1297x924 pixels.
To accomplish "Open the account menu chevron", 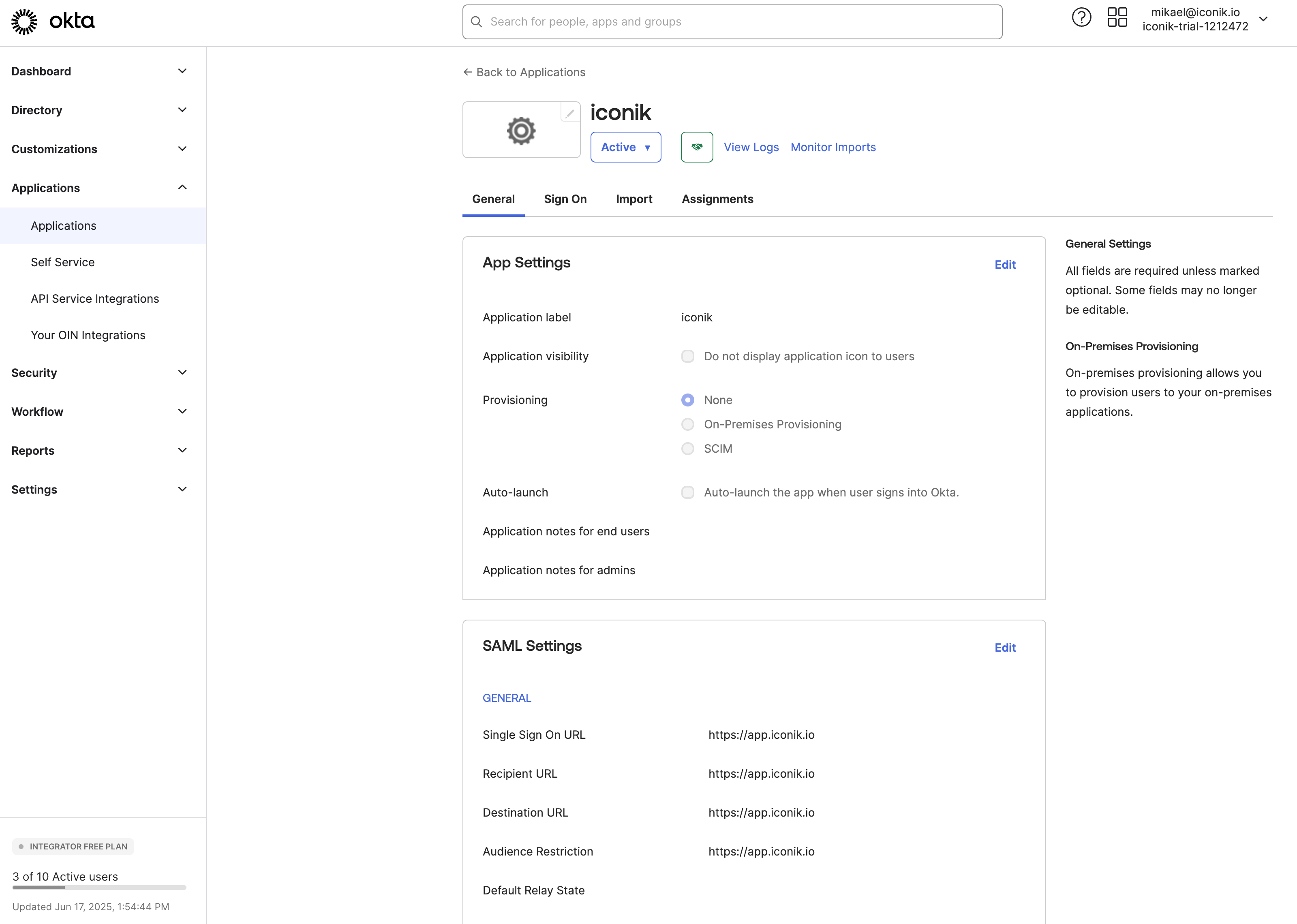I will click(1263, 19).
